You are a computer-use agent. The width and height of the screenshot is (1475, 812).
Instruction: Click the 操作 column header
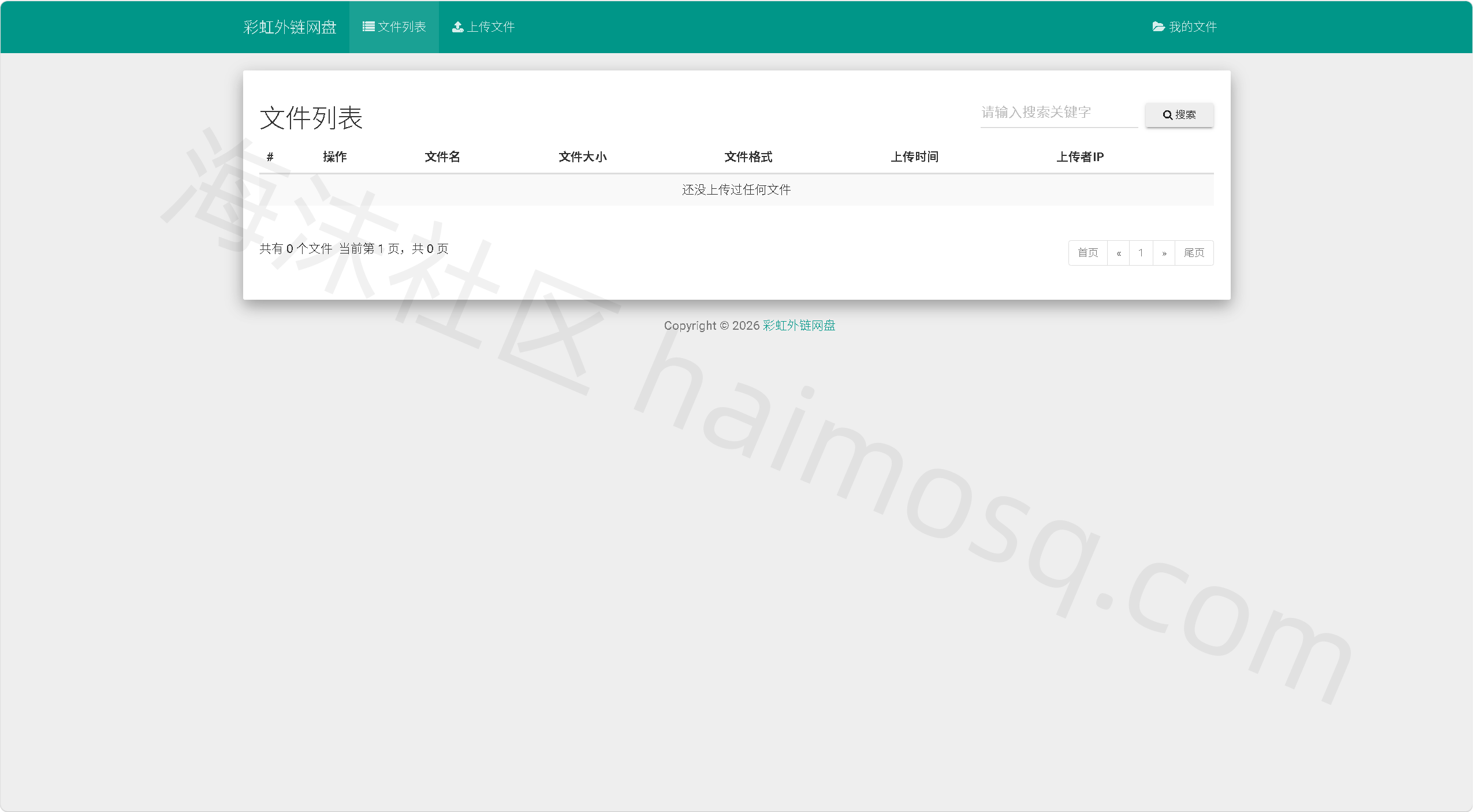click(x=335, y=157)
